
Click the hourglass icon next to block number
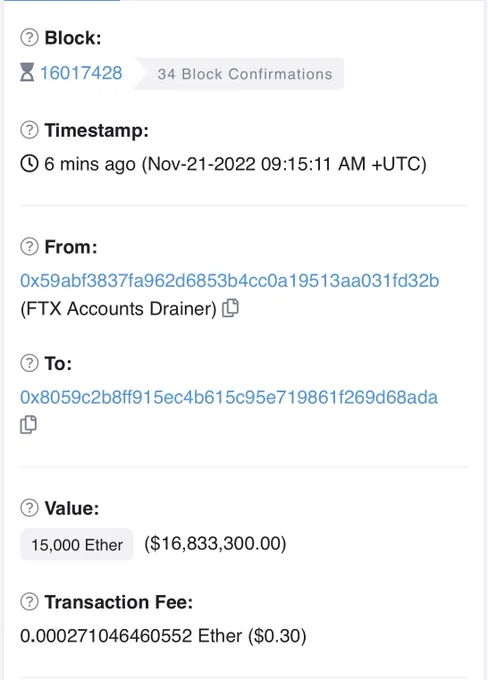point(27,72)
